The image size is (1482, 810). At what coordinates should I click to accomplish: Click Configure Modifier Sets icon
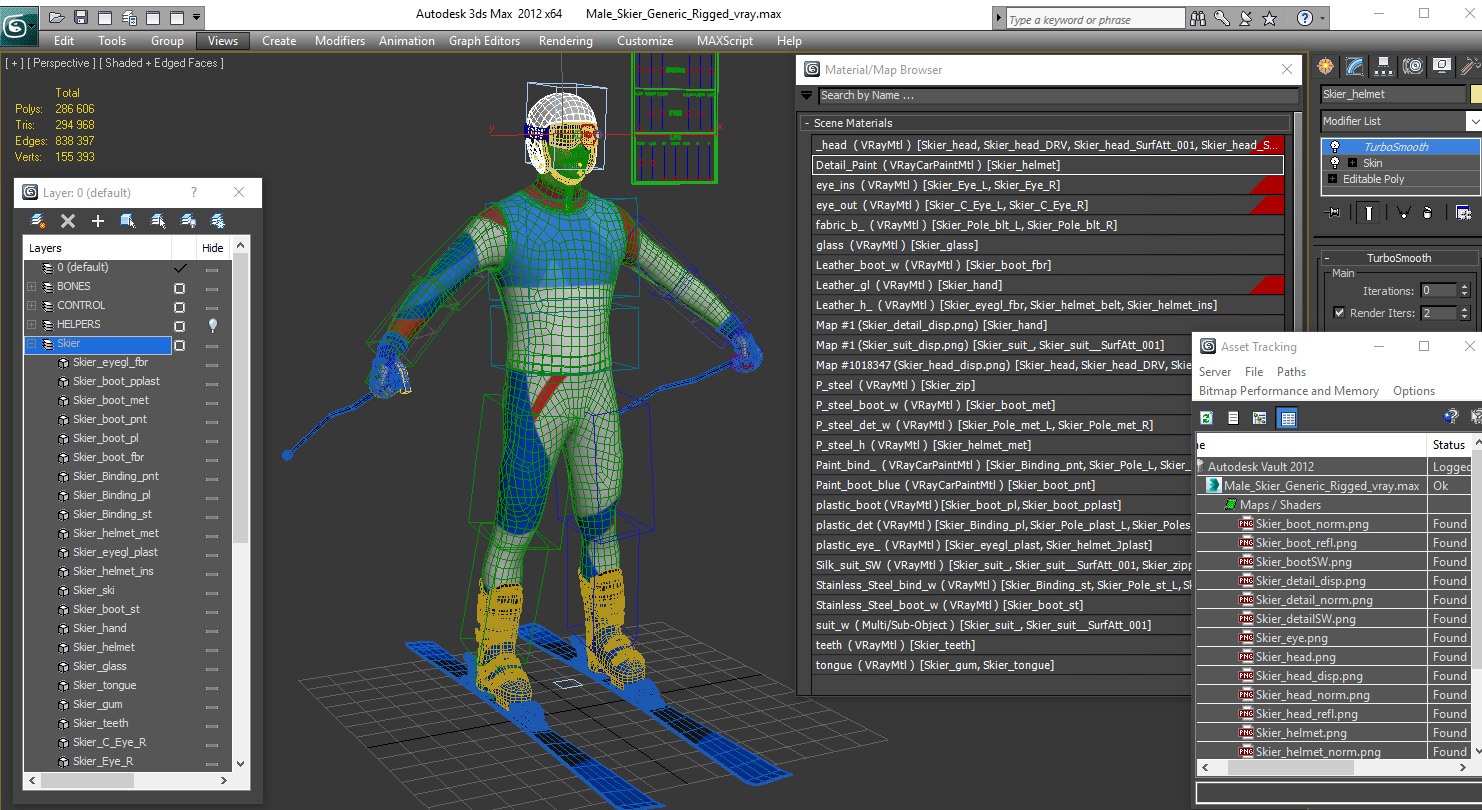click(1463, 212)
